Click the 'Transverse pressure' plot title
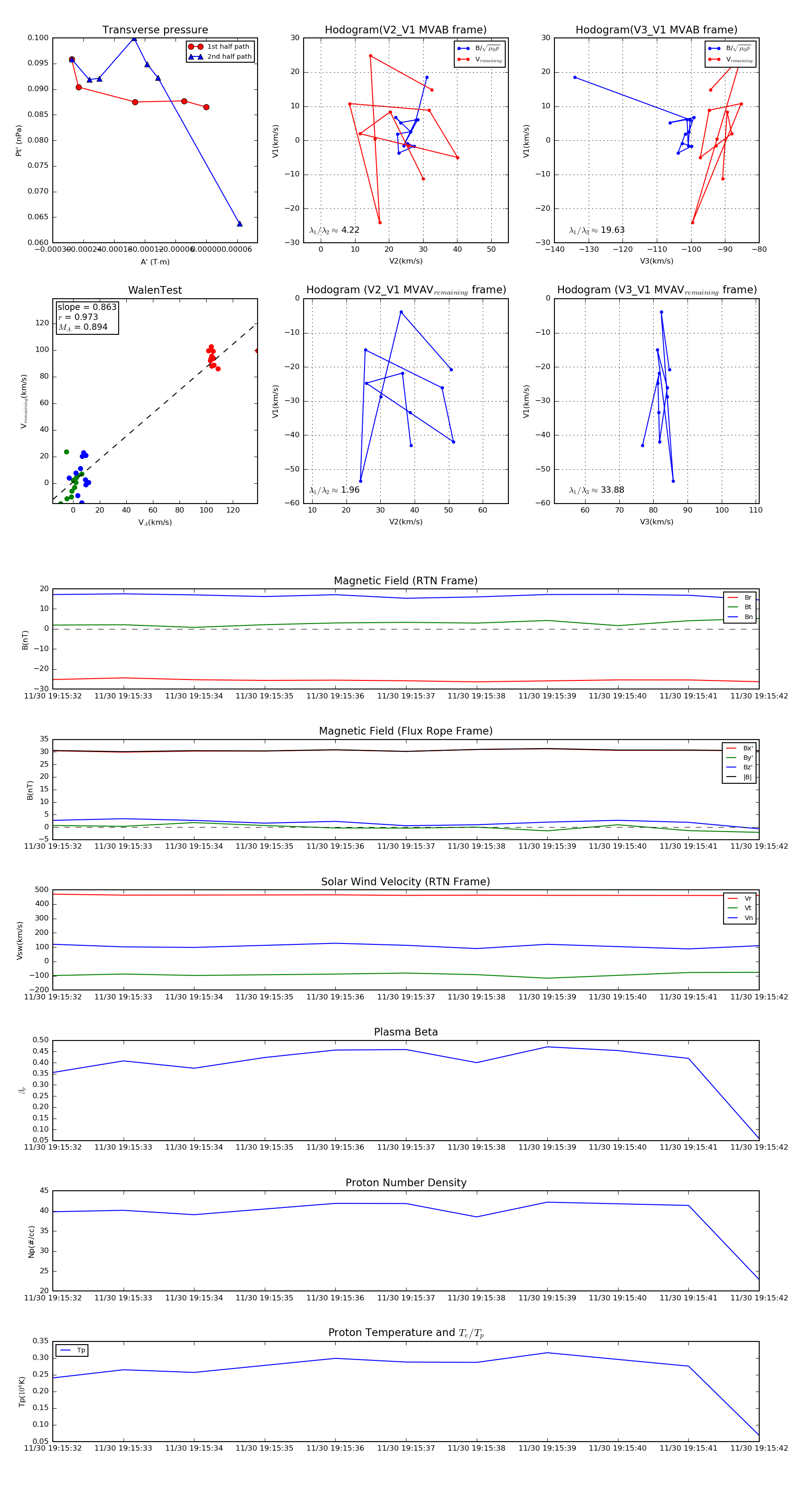Screen dimensions: 812x1489 155,30
